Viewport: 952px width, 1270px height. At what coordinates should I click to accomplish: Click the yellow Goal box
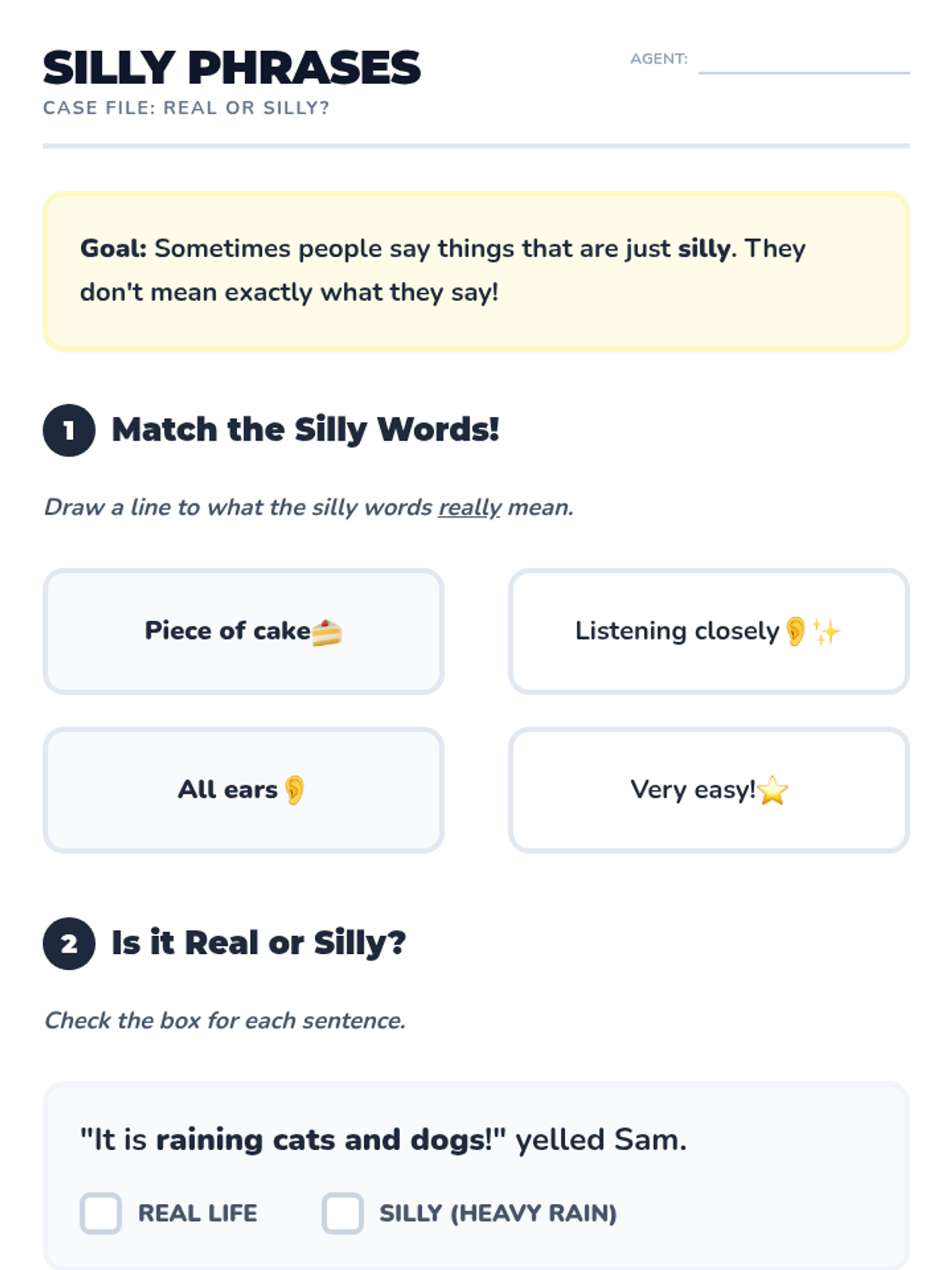click(x=476, y=271)
